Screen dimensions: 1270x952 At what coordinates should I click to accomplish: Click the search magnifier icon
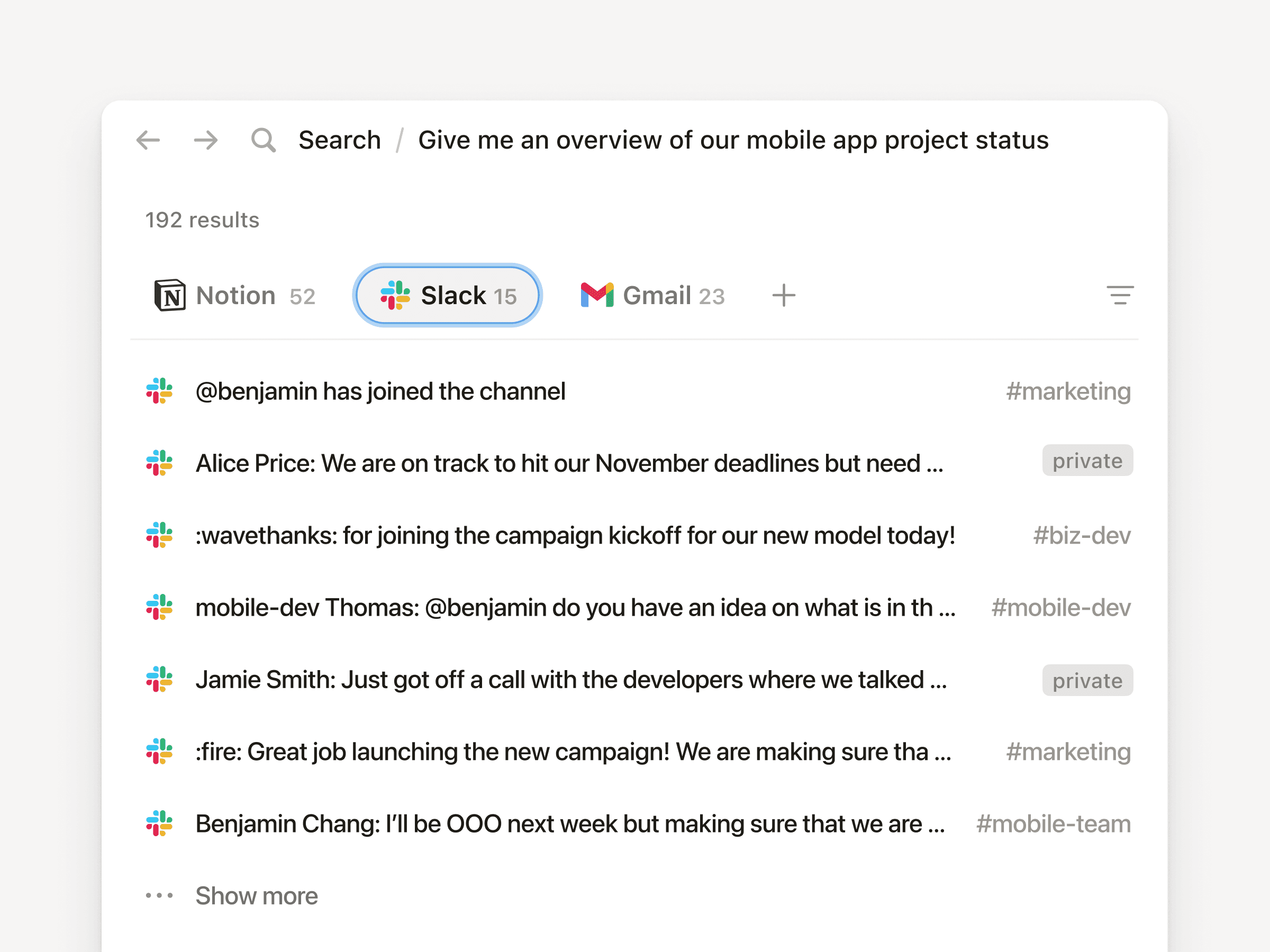pos(263,140)
